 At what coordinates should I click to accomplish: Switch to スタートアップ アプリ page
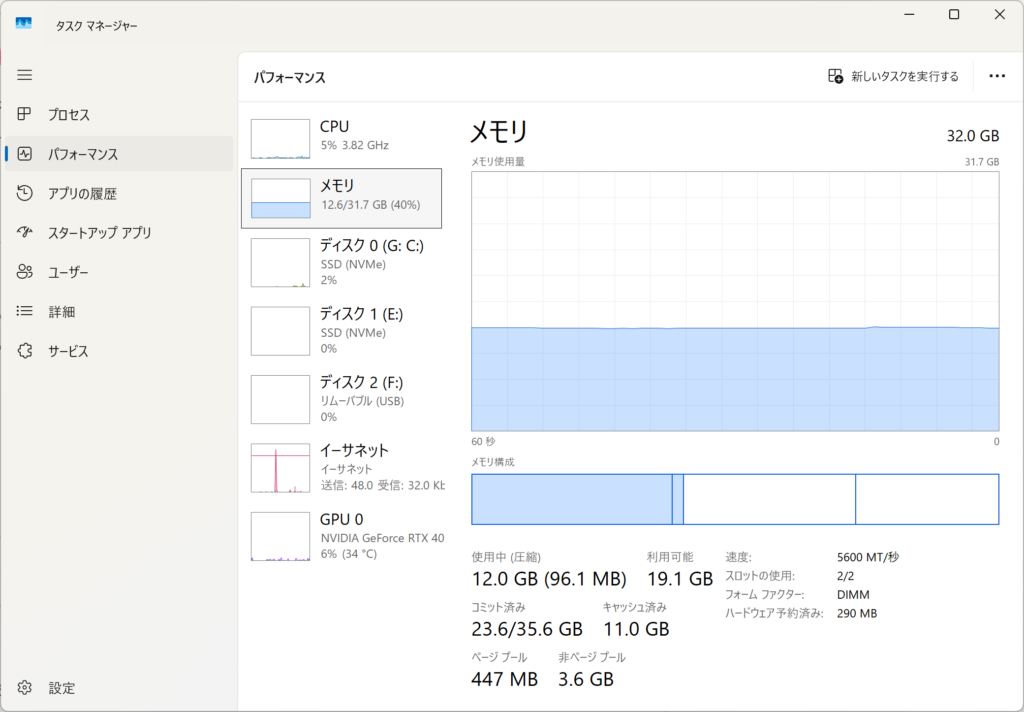click(x=119, y=233)
